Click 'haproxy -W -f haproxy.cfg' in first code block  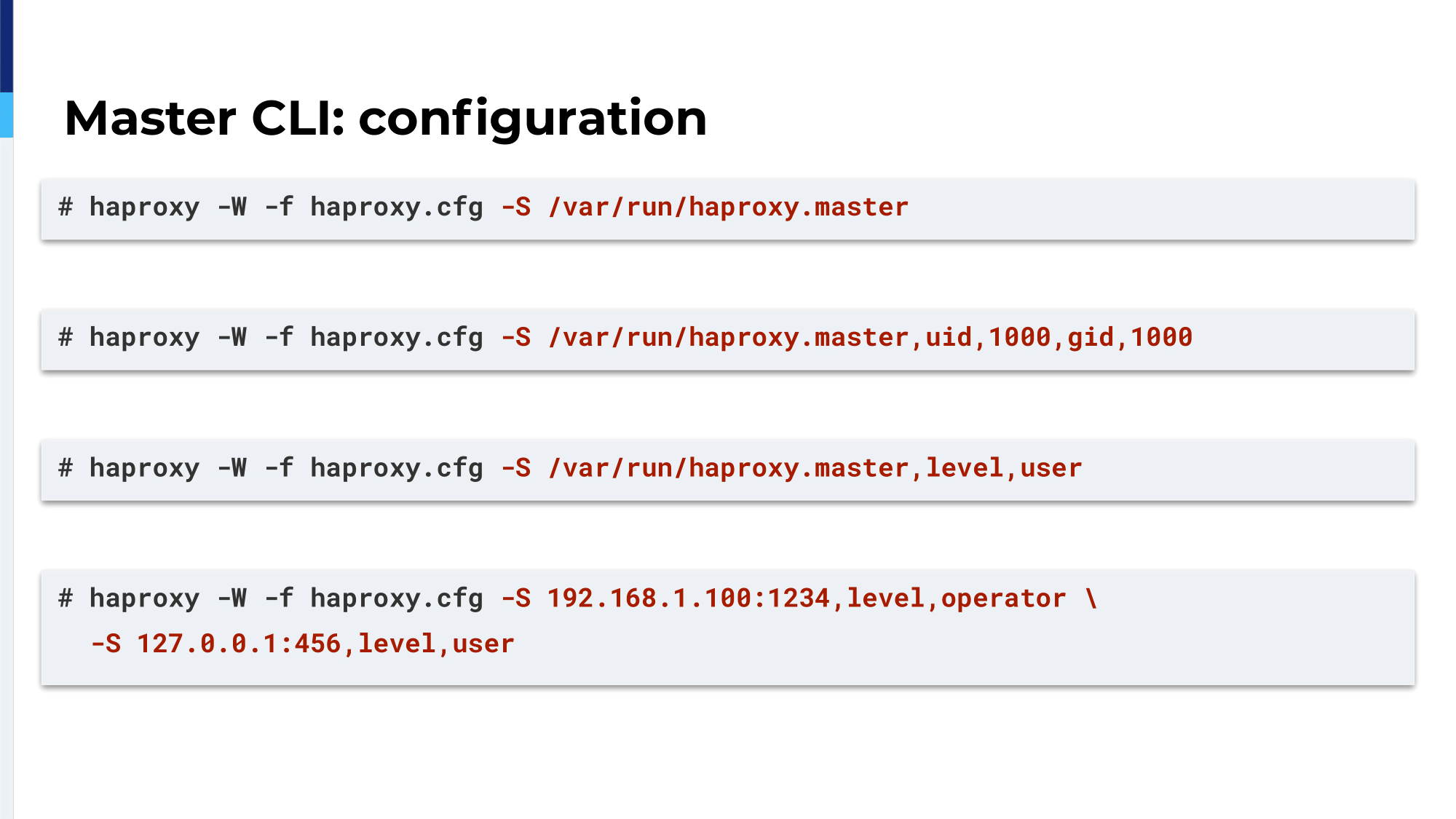pyautogui.click(x=286, y=207)
